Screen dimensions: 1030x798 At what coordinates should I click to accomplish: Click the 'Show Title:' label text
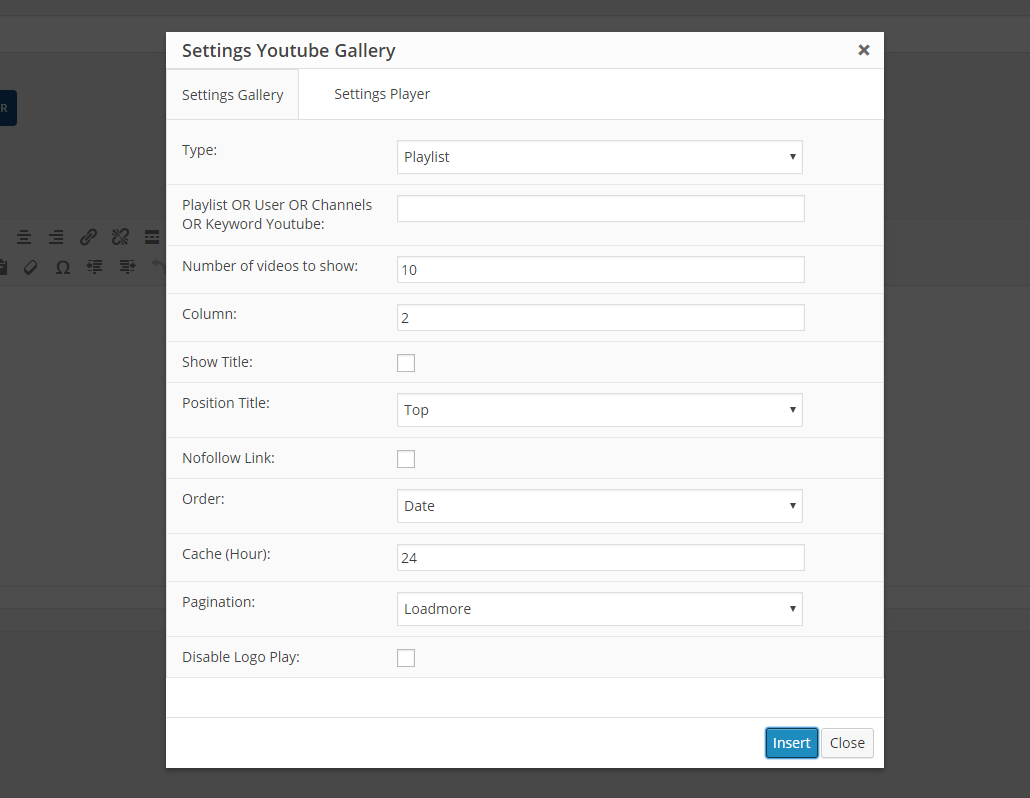(x=217, y=362)
